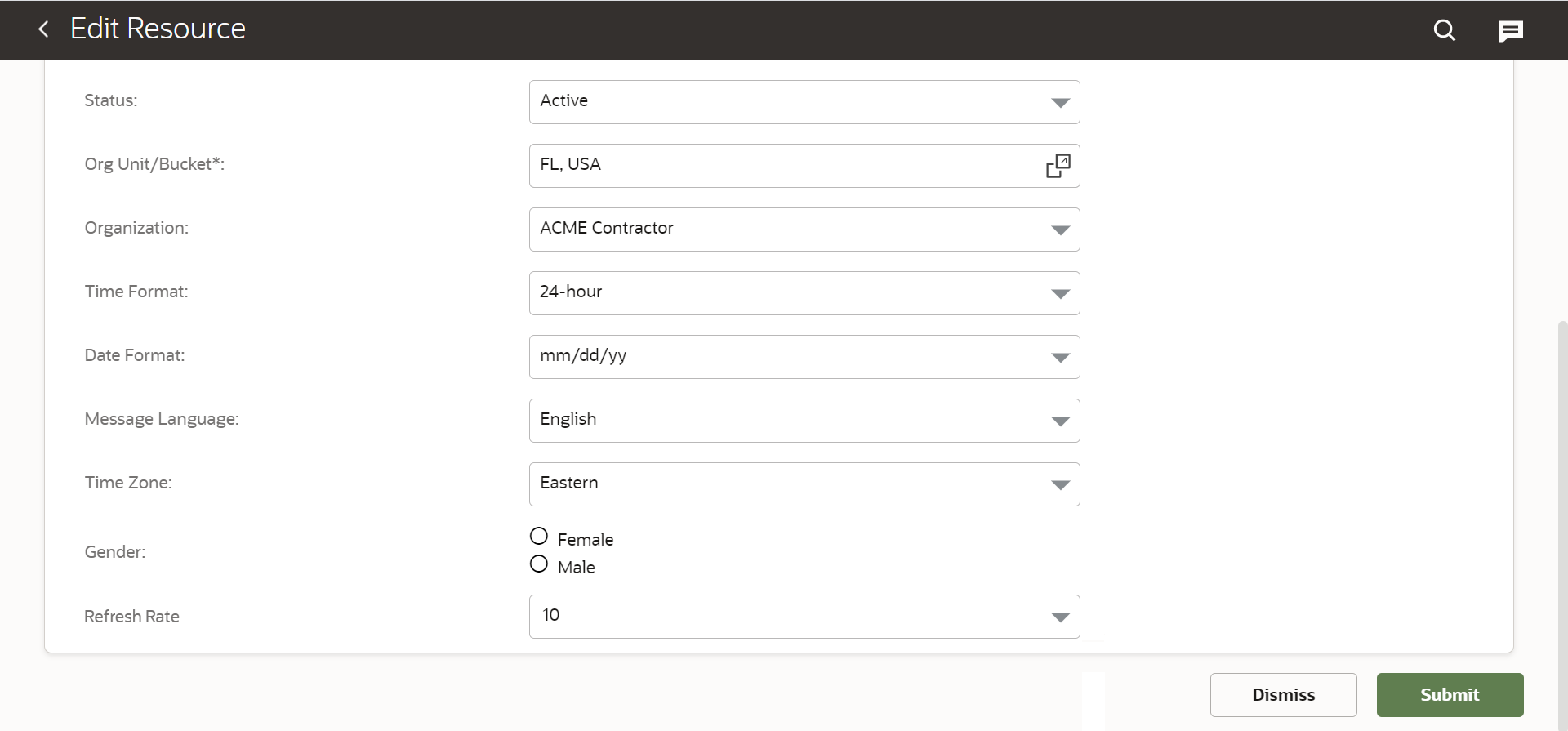
Task: Click the Org Unit/Bucket field
Action: click(784, 166)
